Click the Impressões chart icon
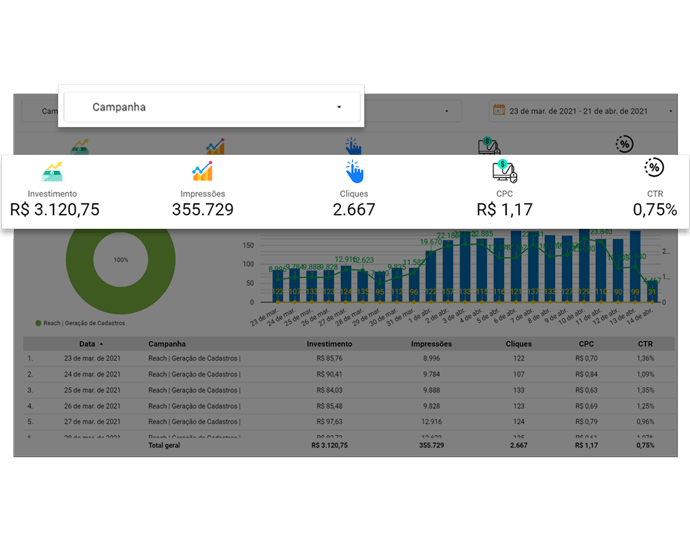This screenshot has width=690, height=536. pos(202,171)
